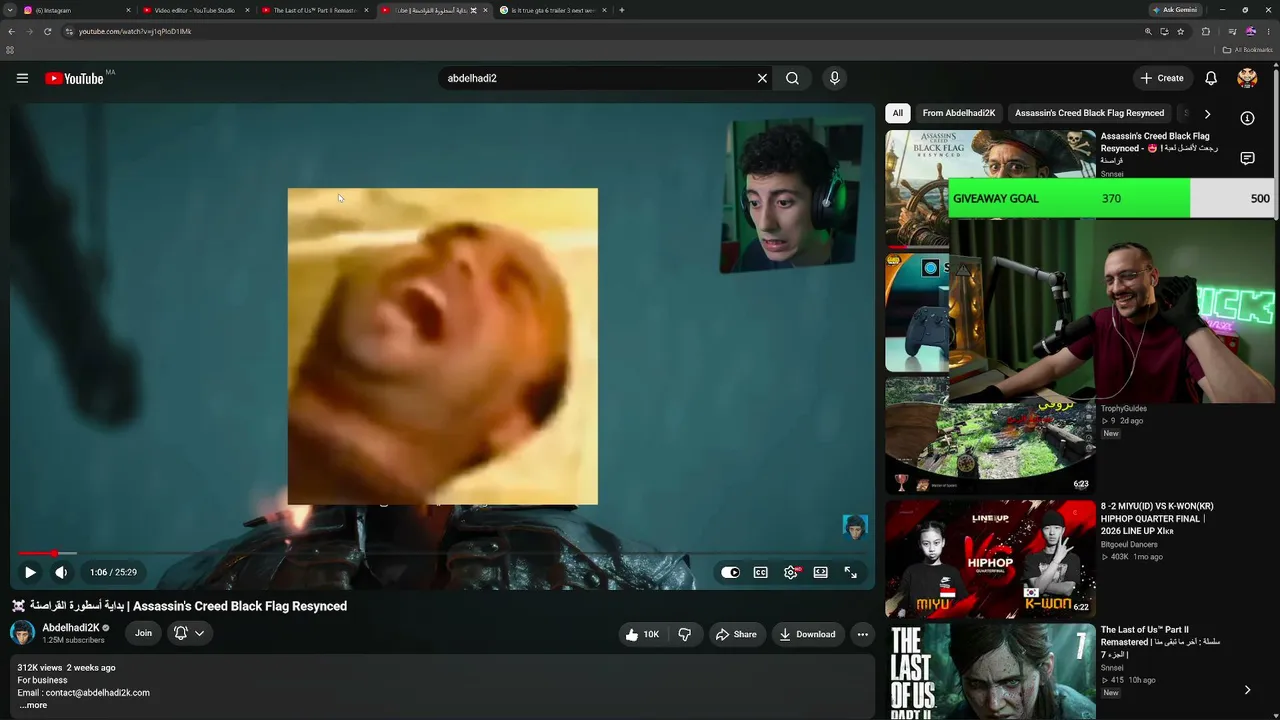The width and height of the screenshot is (1280, 720).
Task: Click the Ask Gemini button
Action: coord(1175,10)
